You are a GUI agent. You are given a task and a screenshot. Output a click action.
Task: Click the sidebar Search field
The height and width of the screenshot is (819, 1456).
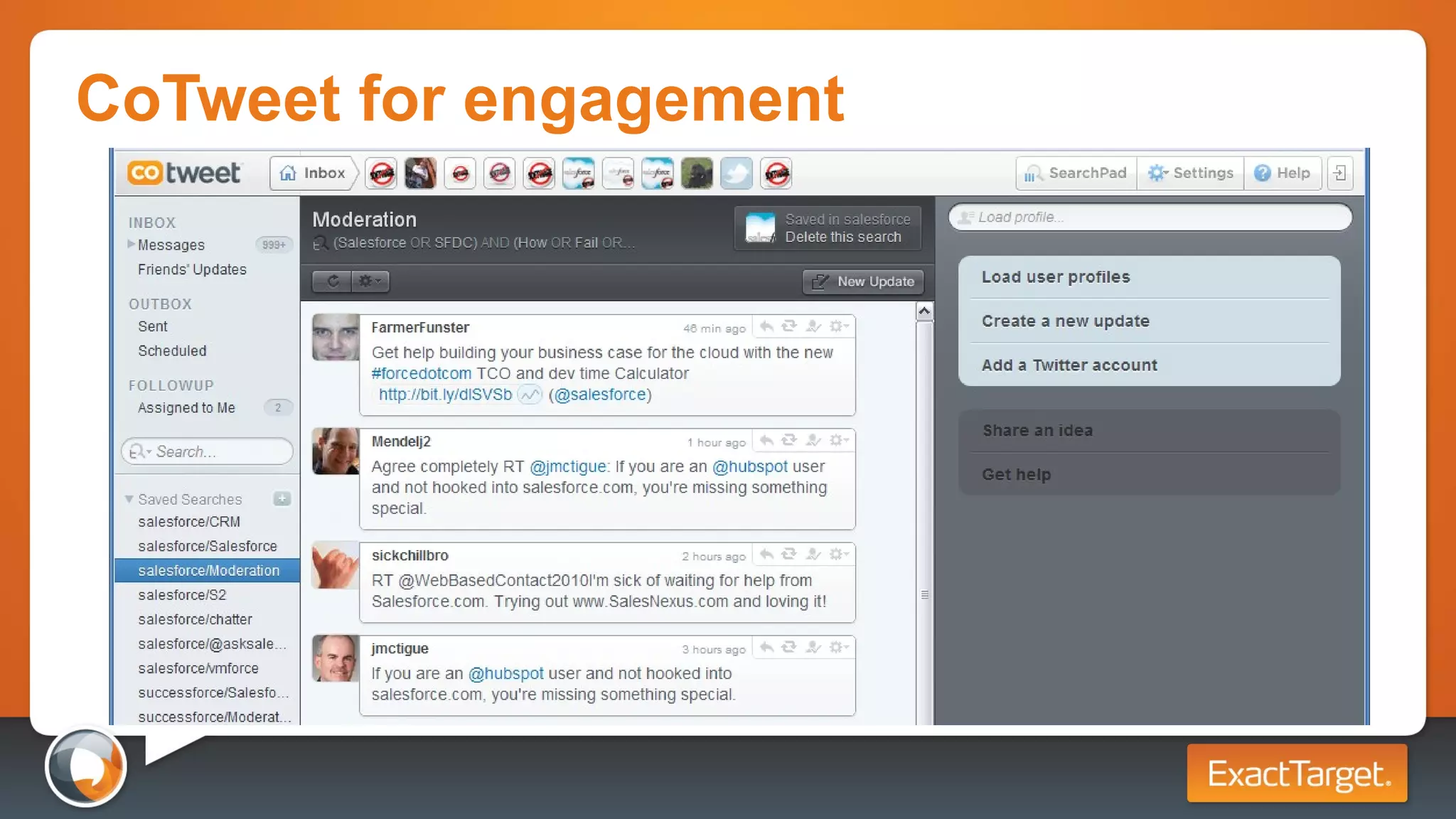point(207,451)
